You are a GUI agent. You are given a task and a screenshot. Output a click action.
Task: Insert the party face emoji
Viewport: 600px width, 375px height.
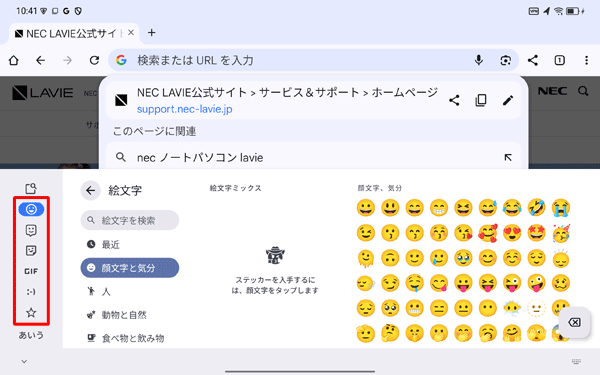click(x=561, y=233)
